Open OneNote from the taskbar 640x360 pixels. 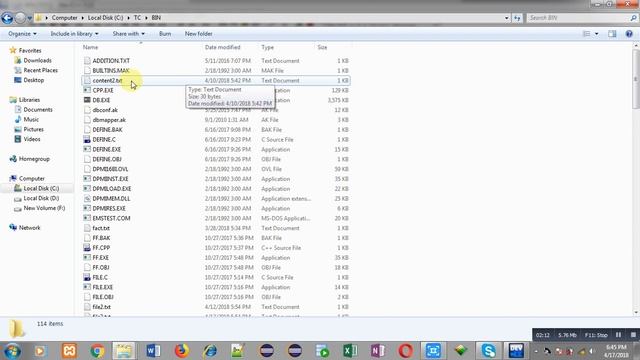378,351
